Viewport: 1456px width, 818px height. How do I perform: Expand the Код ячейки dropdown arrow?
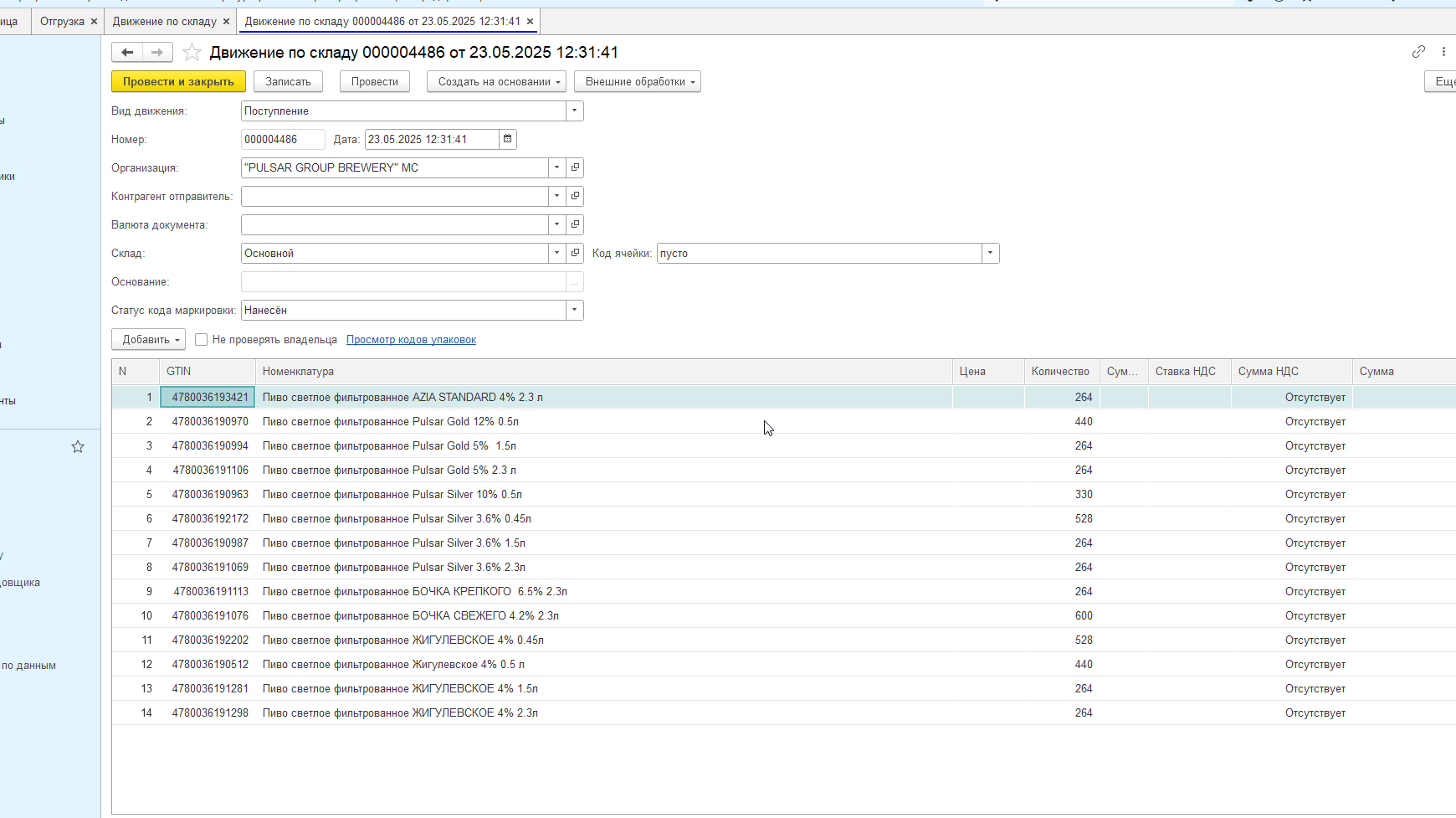(x=990, y=253)
